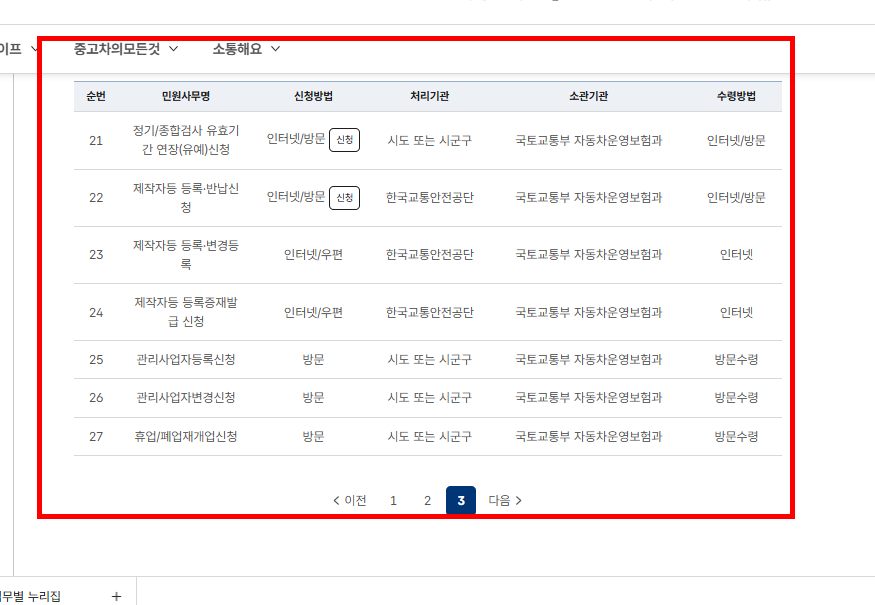Click the 신청 button for 제작자동 등록·반납신청
Image resolution: width=875 pixels, height=605 pixels.
click(344, 198)
